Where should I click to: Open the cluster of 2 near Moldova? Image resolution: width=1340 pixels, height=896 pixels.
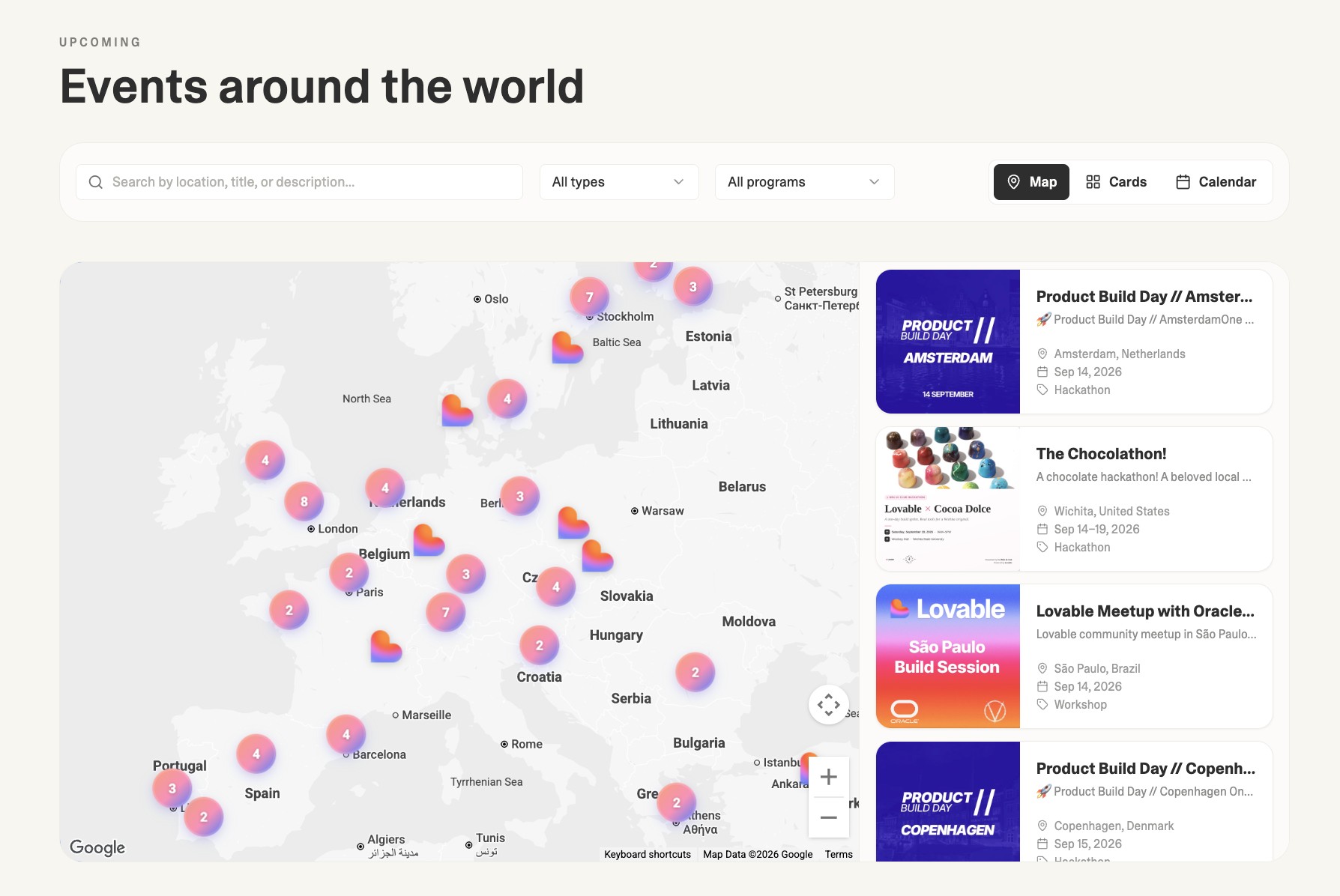click(695, 672)
